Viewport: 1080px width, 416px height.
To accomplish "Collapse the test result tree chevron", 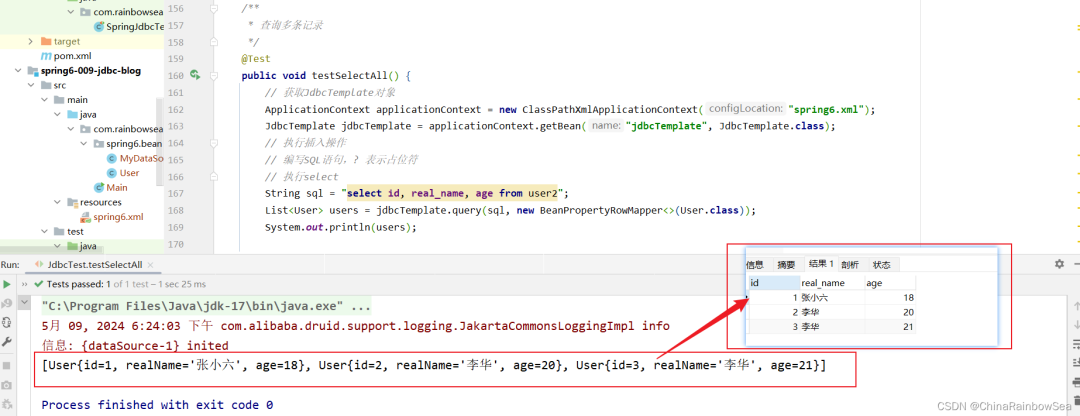I will point(25,303).
